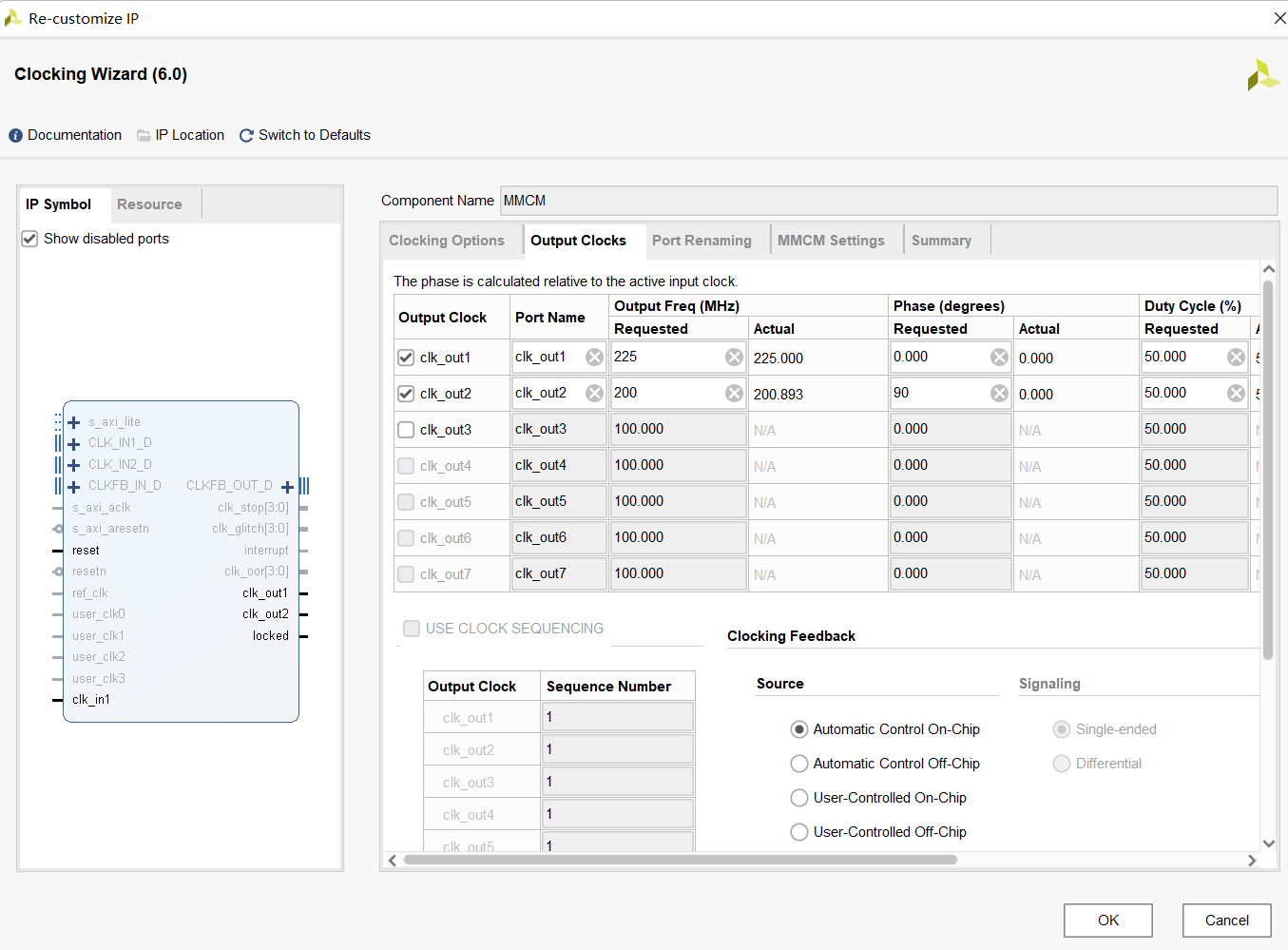Image resolution: width=1288 pixels, height=950 pixels.
Task: Click the horizontal scrollbar thumb
Action: click(x=681, y=860)
